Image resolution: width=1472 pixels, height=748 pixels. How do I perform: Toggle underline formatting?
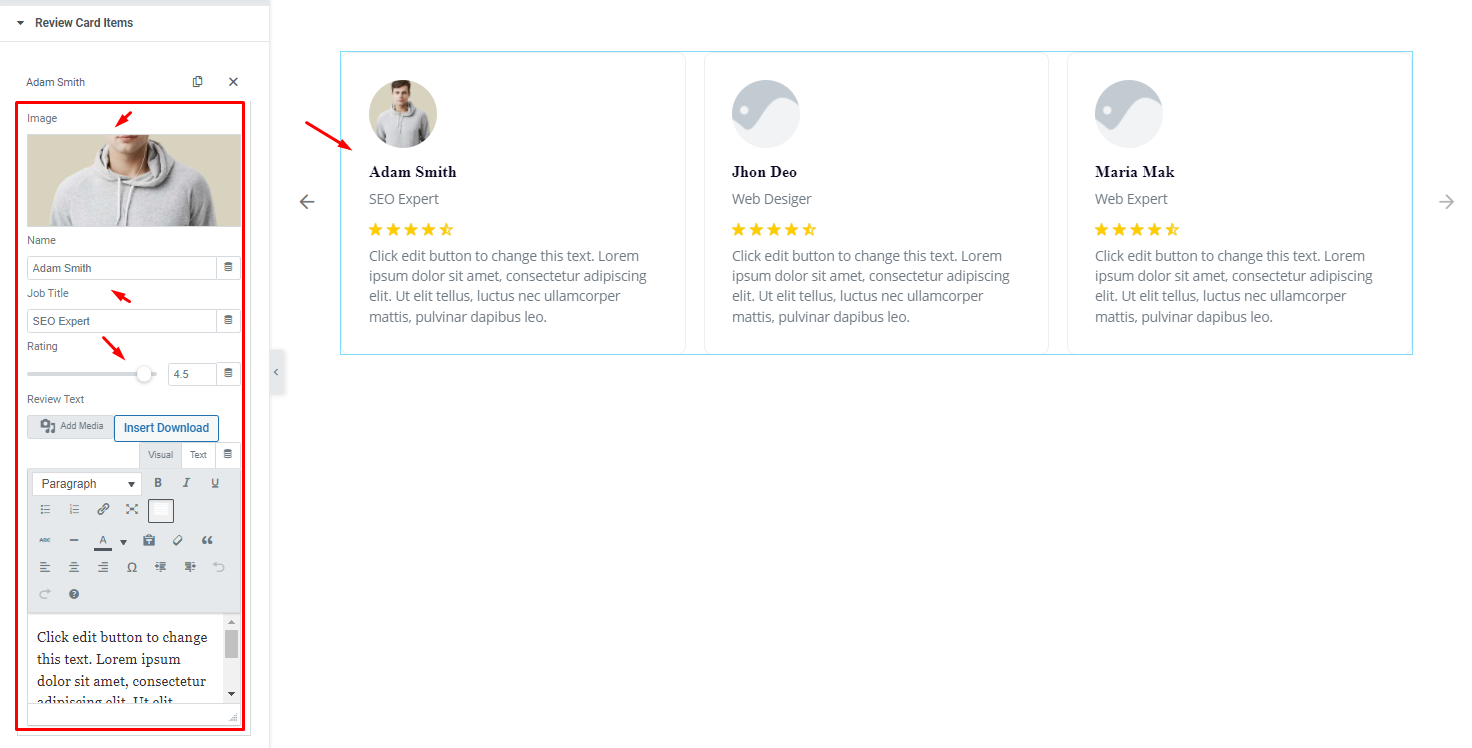[215, 483]
